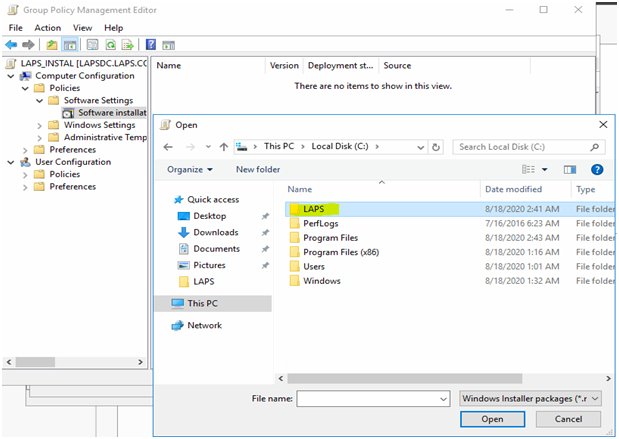Open the view options dropdown arrow
This screenshot has height=439, width=619.
point(544,170)
